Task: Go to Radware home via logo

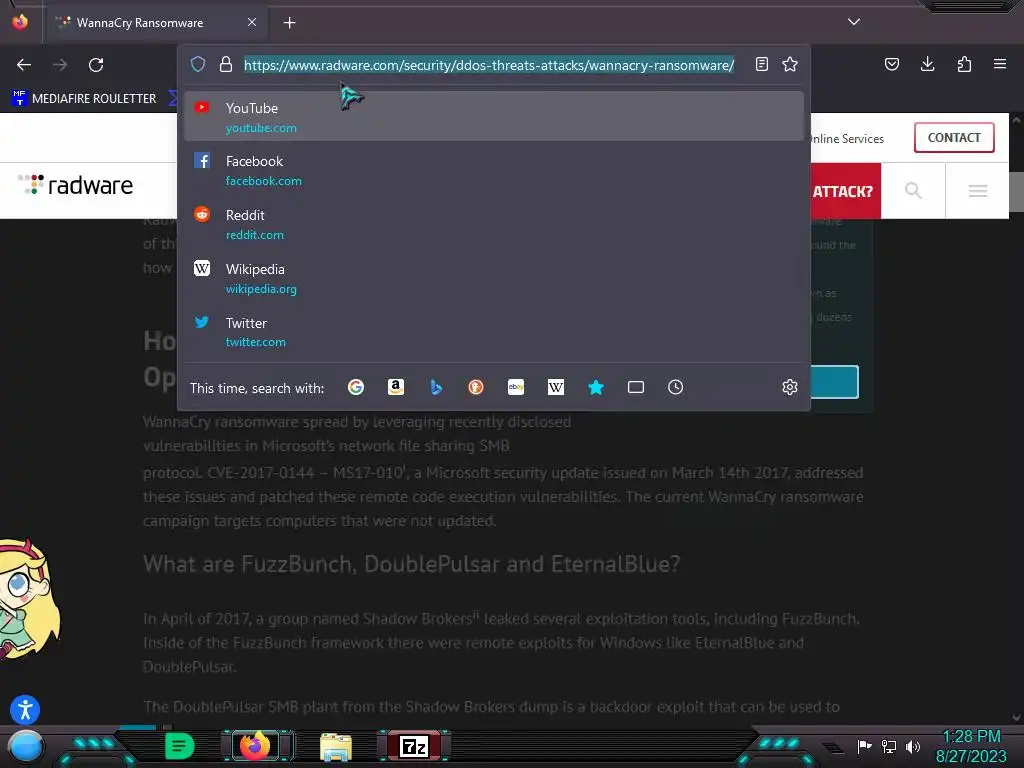Action: point(76,185)
